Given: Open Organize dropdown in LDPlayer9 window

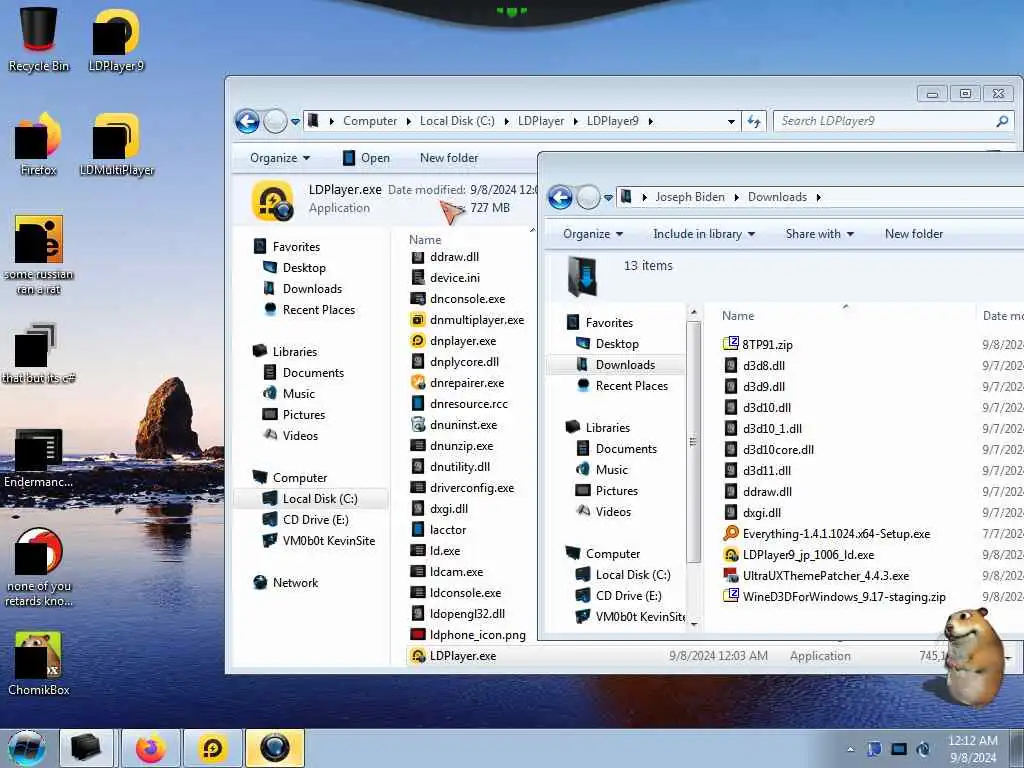Looking at the screenshot, I should [x=280, y=158].
